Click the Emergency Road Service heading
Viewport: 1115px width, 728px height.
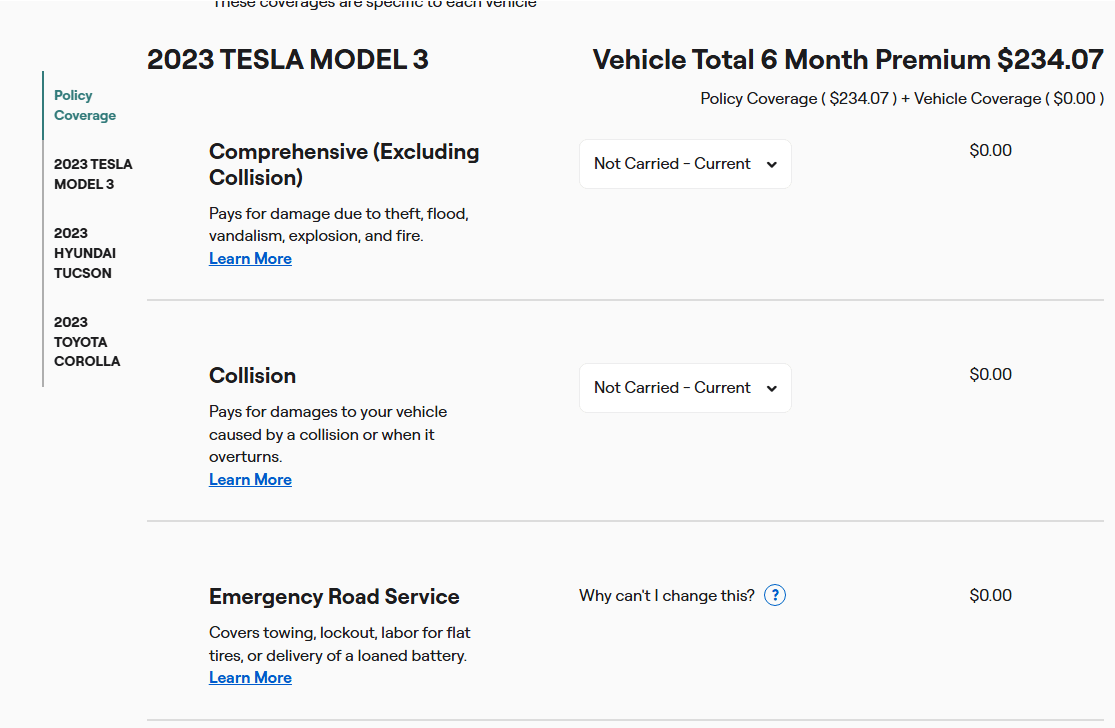coord(334,597)
